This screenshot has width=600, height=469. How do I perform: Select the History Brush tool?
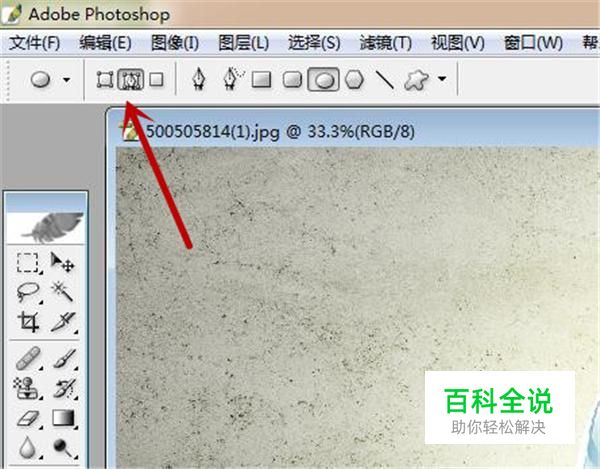[x=64, y=388]
